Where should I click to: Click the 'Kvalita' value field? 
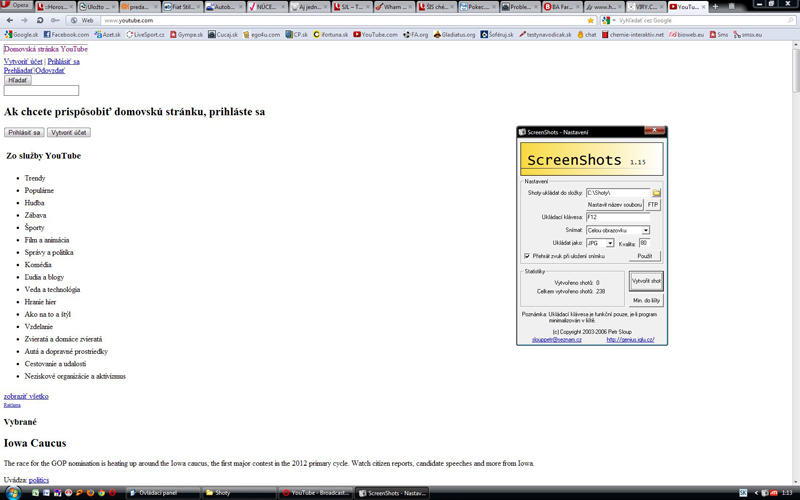coord(644,243)
